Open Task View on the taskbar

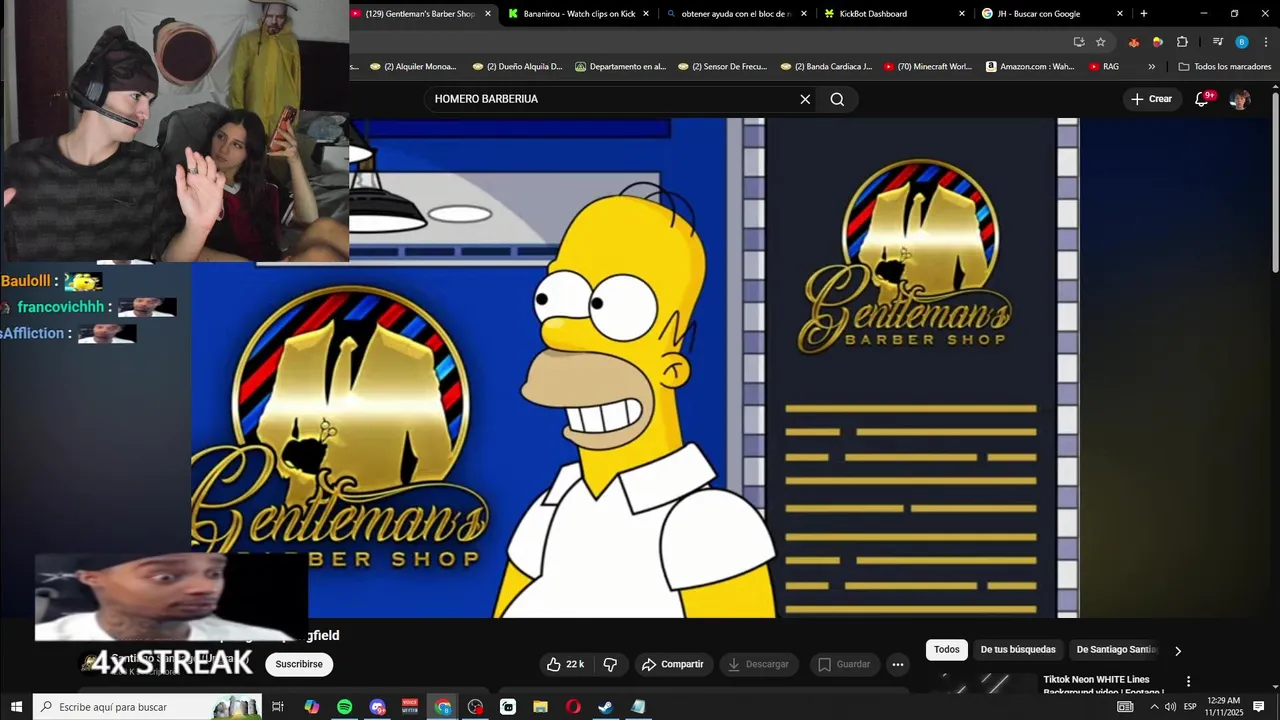(278, 707)
